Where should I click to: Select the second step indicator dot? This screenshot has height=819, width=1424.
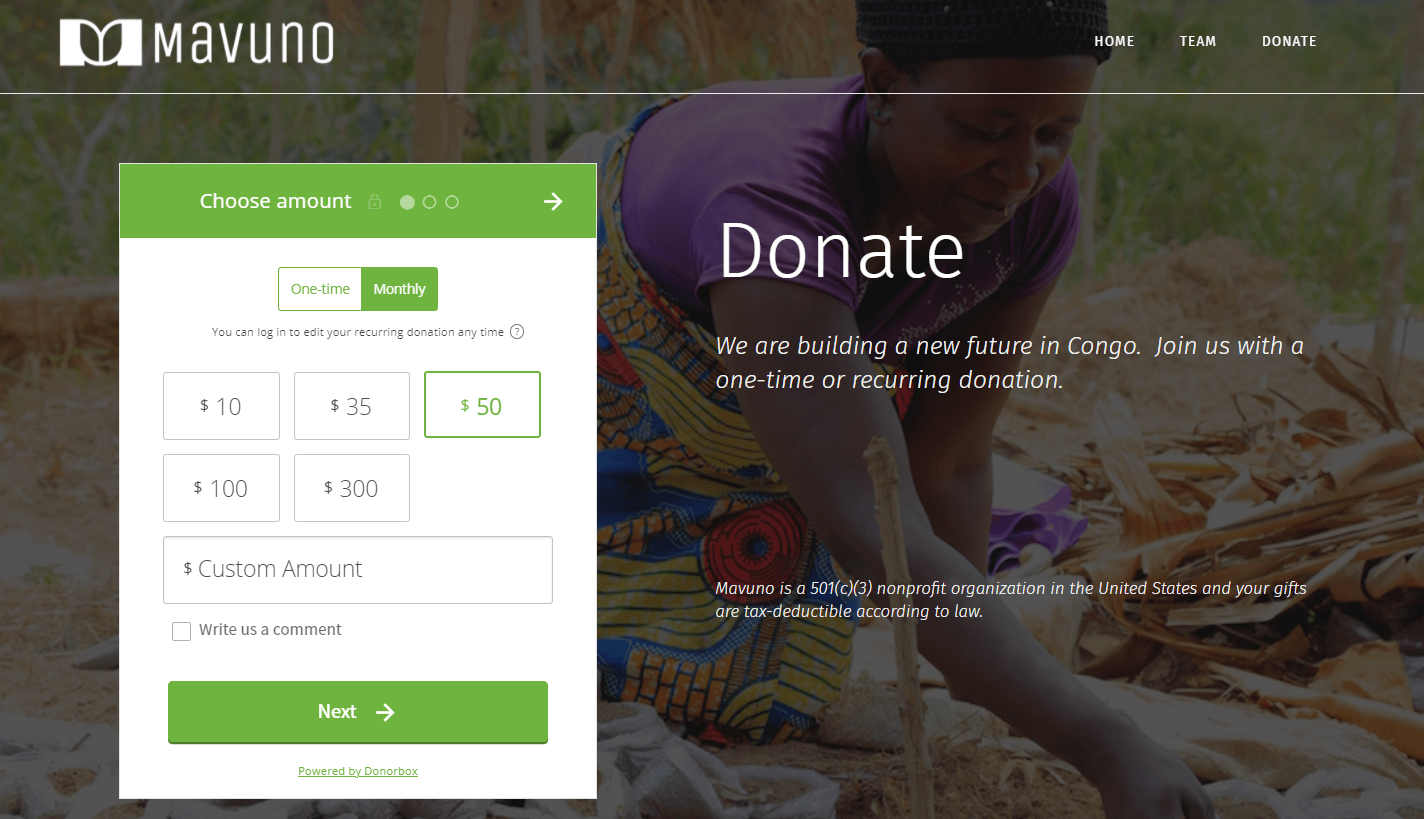pyautogui.click(x=429, y=202)
